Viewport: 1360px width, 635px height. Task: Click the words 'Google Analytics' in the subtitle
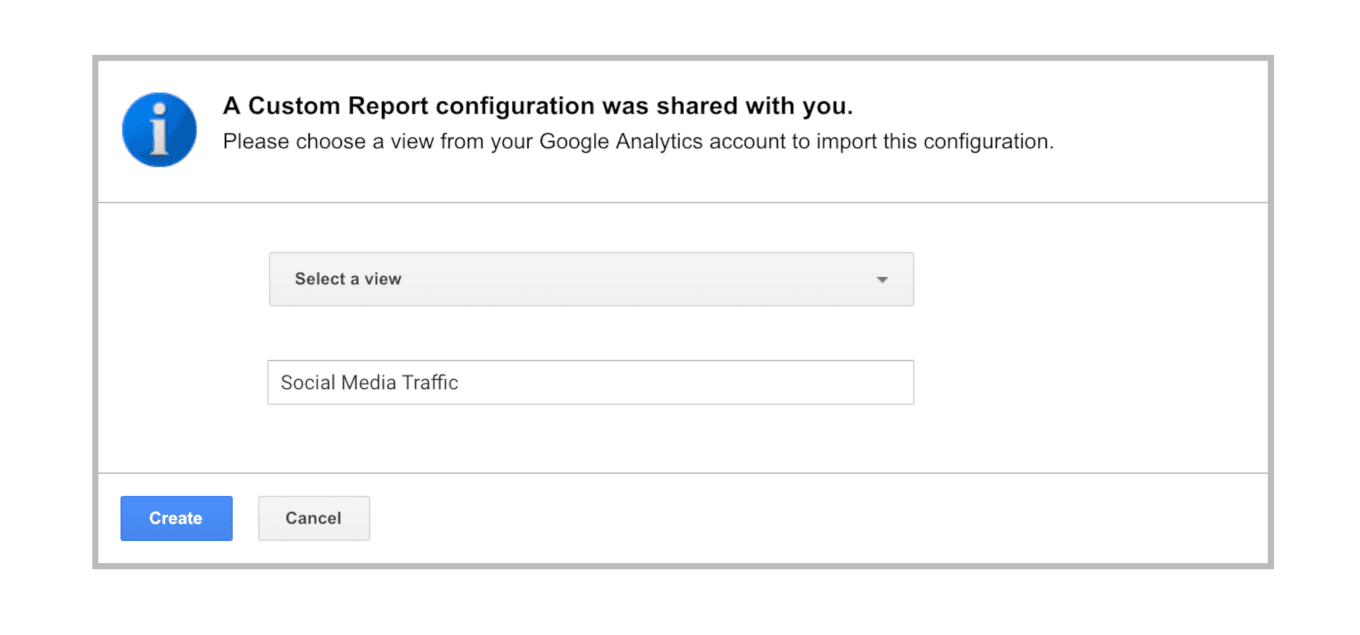click(x=621, y=142)
